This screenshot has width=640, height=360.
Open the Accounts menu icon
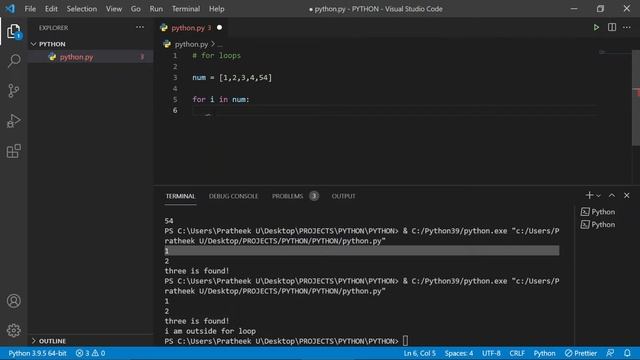pyautogui.click(x=13, y=301)
